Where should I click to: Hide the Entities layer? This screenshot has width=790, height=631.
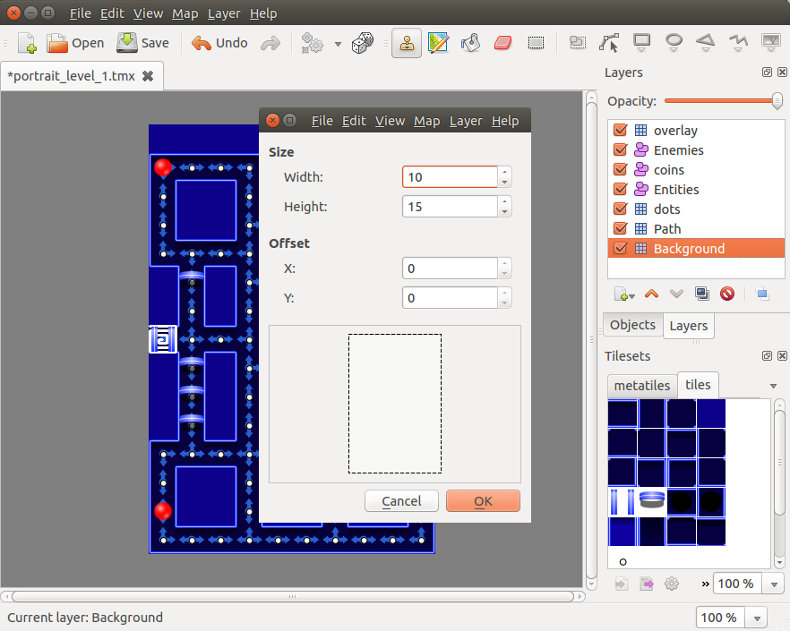point(620,189)
